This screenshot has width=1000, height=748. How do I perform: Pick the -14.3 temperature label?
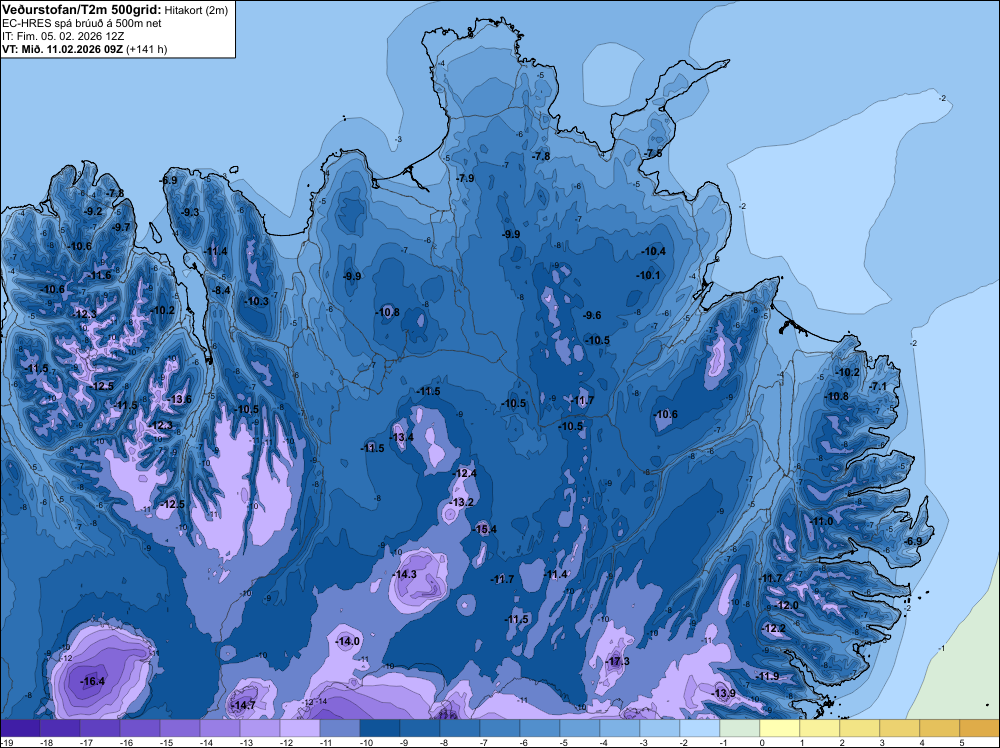click(x=404, y=574)
